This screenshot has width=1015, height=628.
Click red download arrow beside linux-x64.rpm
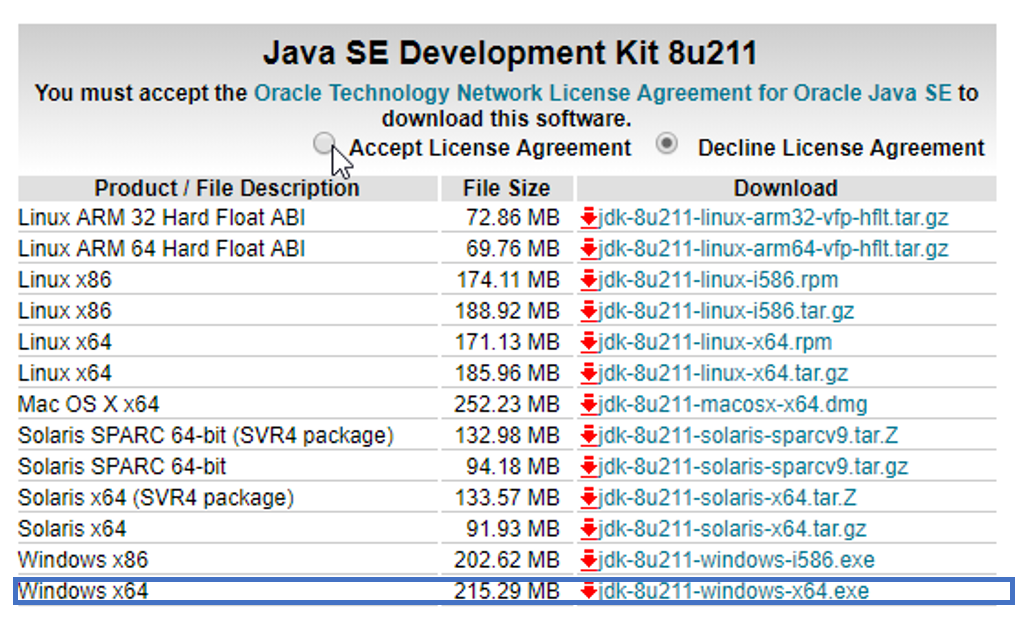(589, 342)
